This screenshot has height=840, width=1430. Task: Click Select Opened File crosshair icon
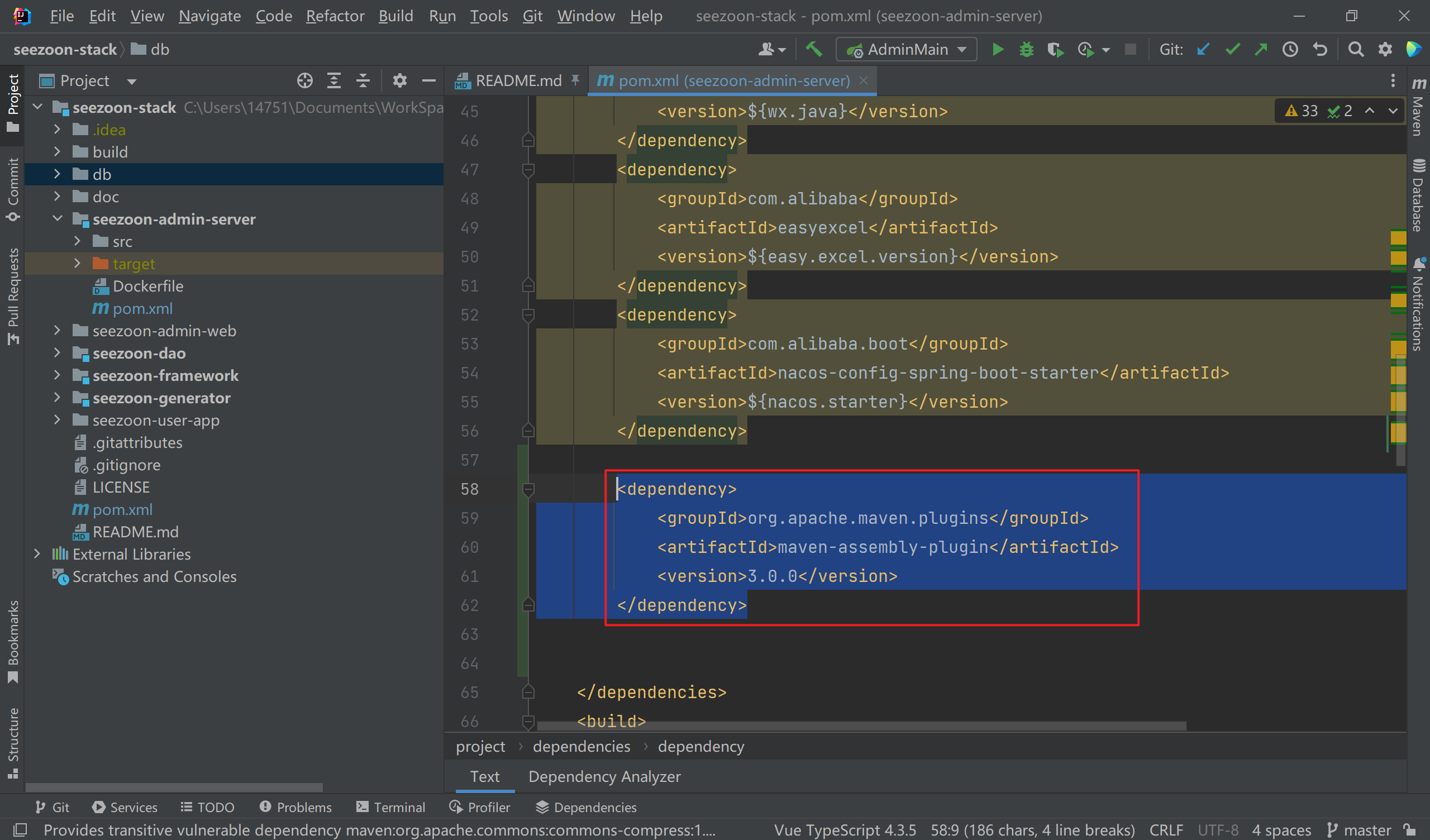coord(305,80)
